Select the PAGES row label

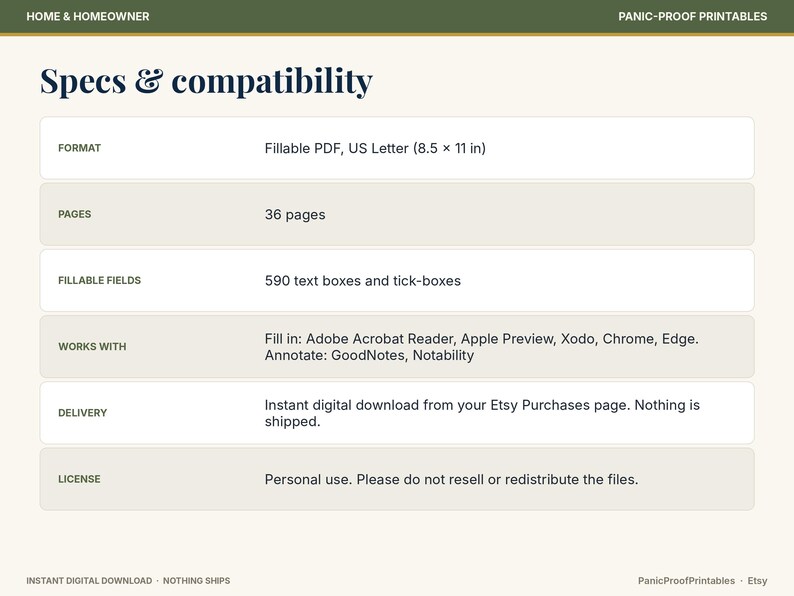tap(74, 214)
